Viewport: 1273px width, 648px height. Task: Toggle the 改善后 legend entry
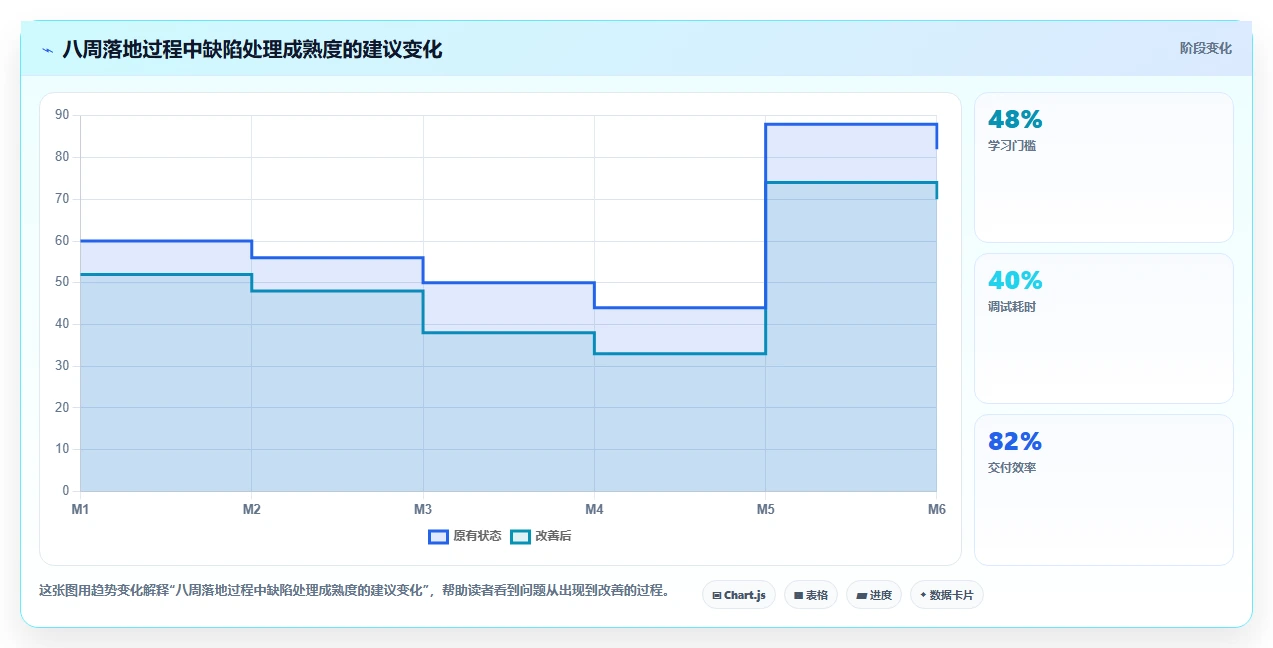click(541, 536)
